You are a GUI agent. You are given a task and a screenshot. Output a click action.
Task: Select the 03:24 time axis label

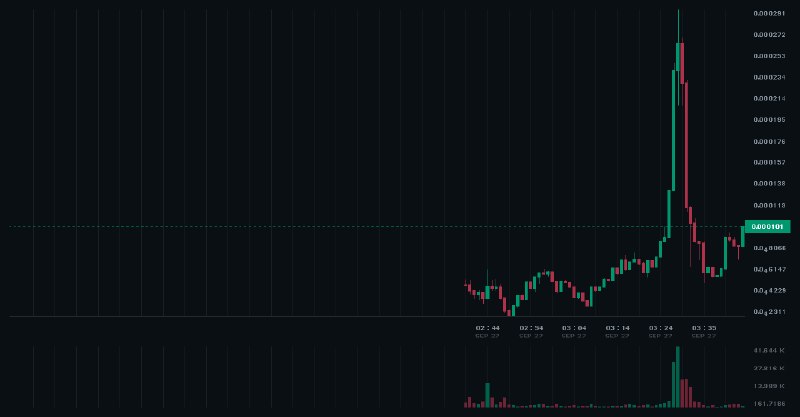coord(660,328)
